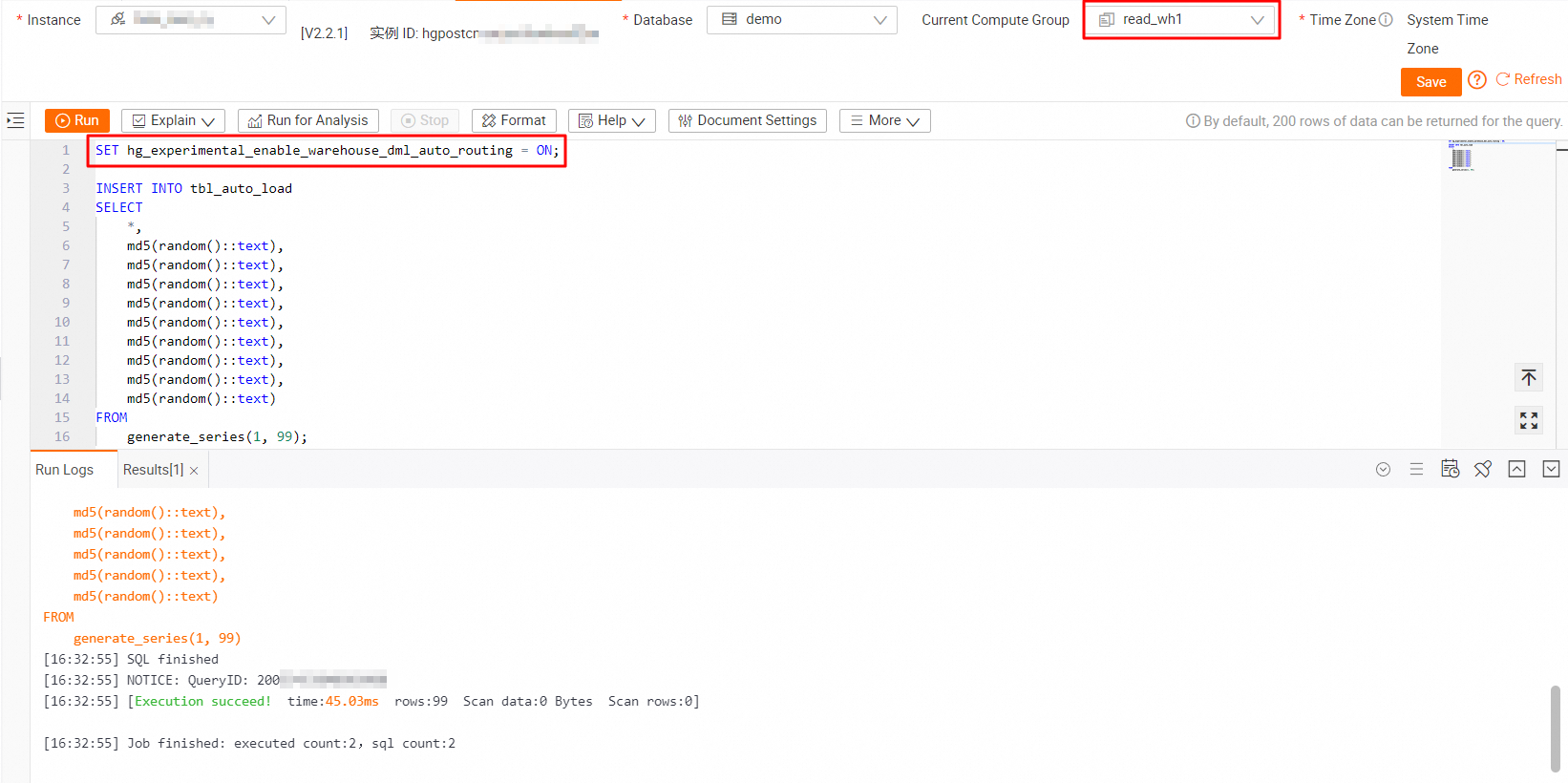The height and width of the screenshot is (783, 1568).
Task: Click the Refresh link
Action: [1529, 79]
